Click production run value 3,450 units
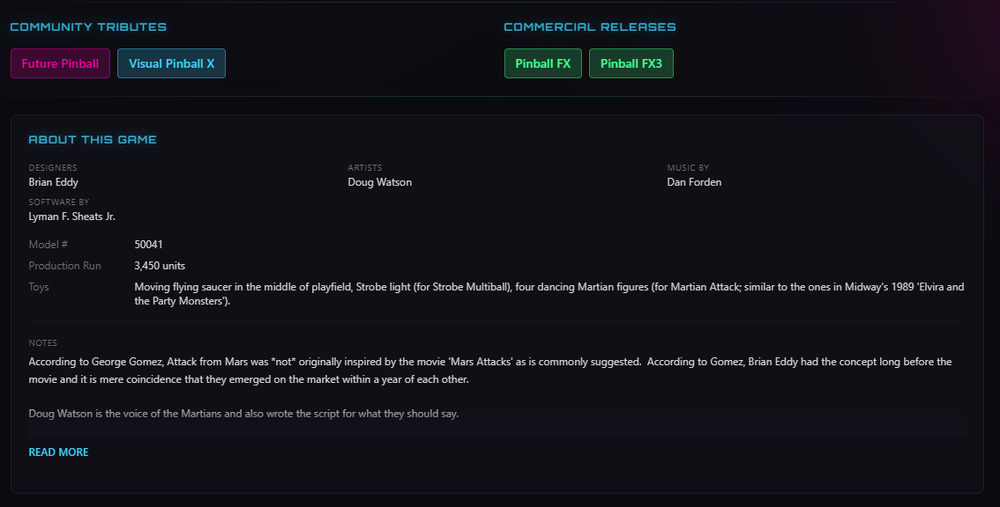 click(x=159, y=265)
